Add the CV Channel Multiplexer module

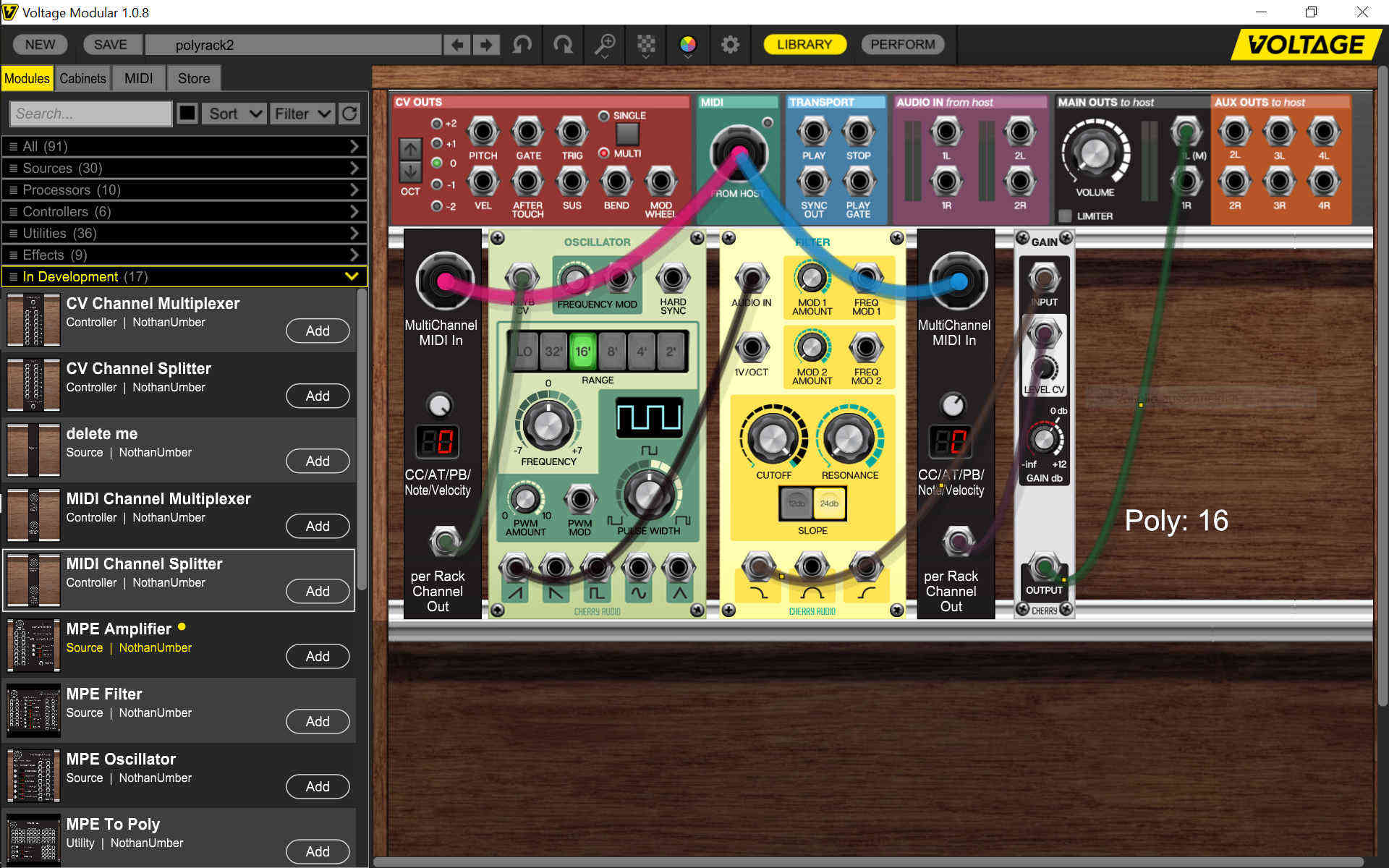coord(318,331)
